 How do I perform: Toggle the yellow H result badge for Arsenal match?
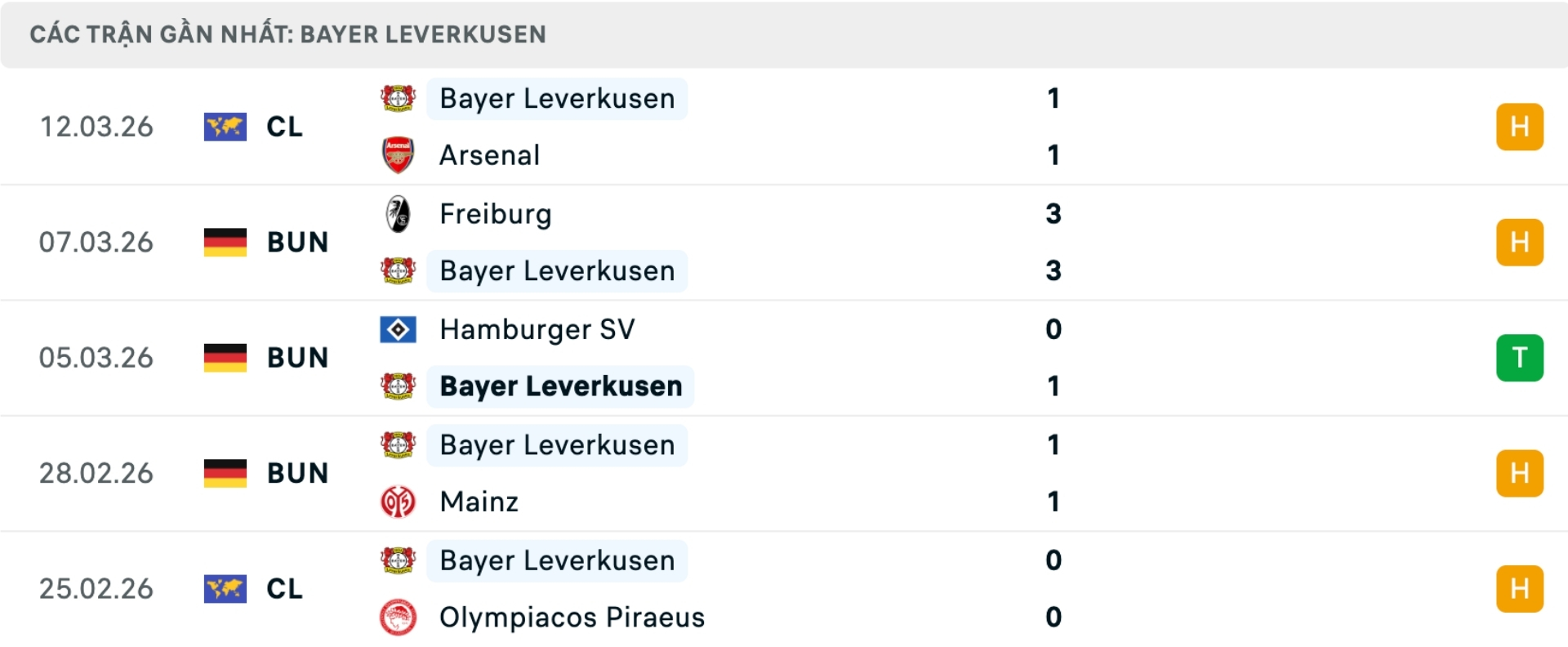coord(1519,127)
